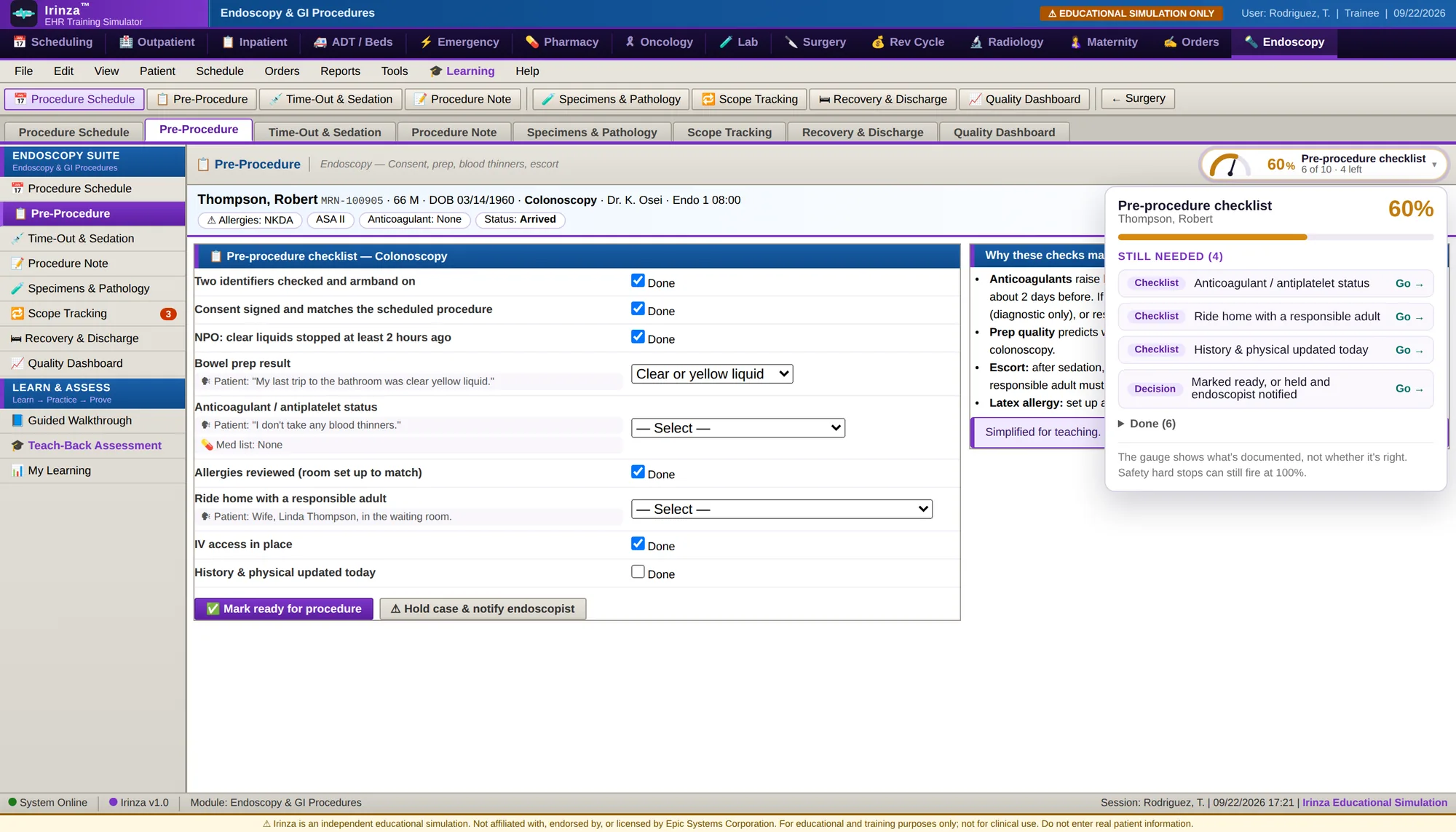Image resolution: width=1456 pixels, height=832 pixels.
Task: Open Anticoagulant status Select dropdown
Action: [x=738, y=428]
